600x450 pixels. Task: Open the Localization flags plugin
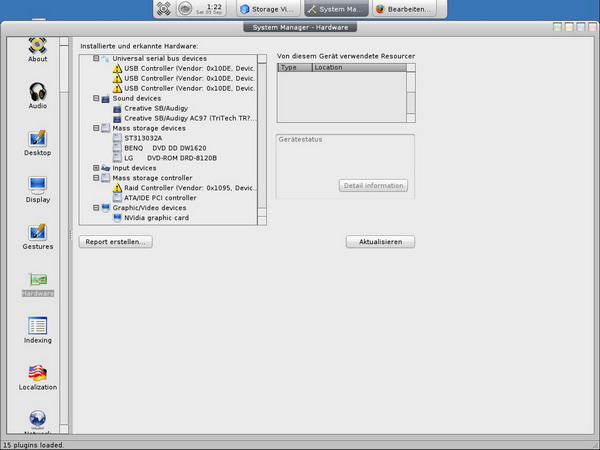tap(38, 377)
